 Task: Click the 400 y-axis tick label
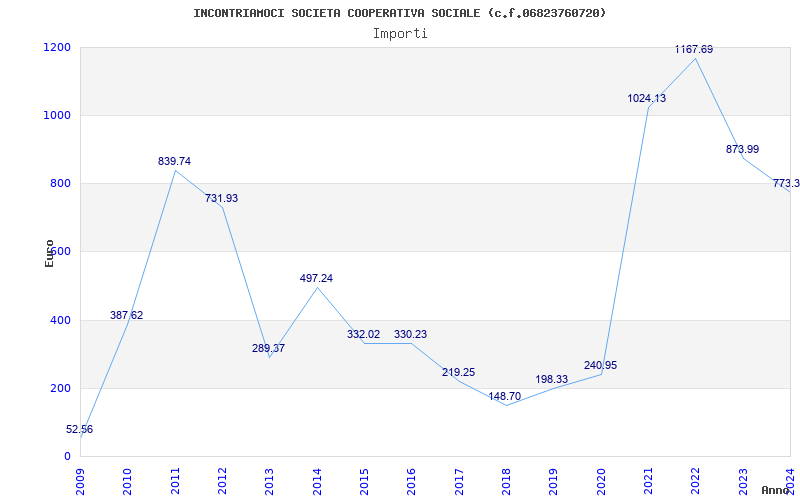[x=60, y=320]
